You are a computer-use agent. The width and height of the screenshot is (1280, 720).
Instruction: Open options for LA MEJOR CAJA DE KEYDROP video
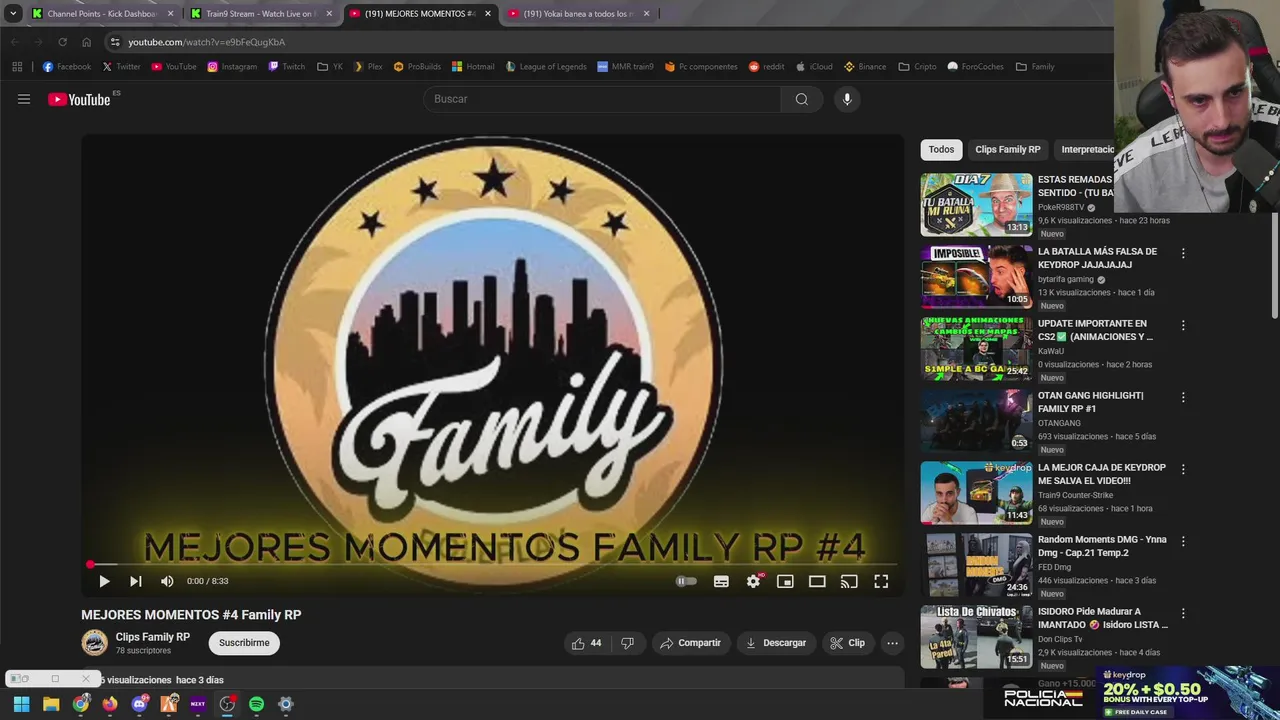click(1183, 470)
